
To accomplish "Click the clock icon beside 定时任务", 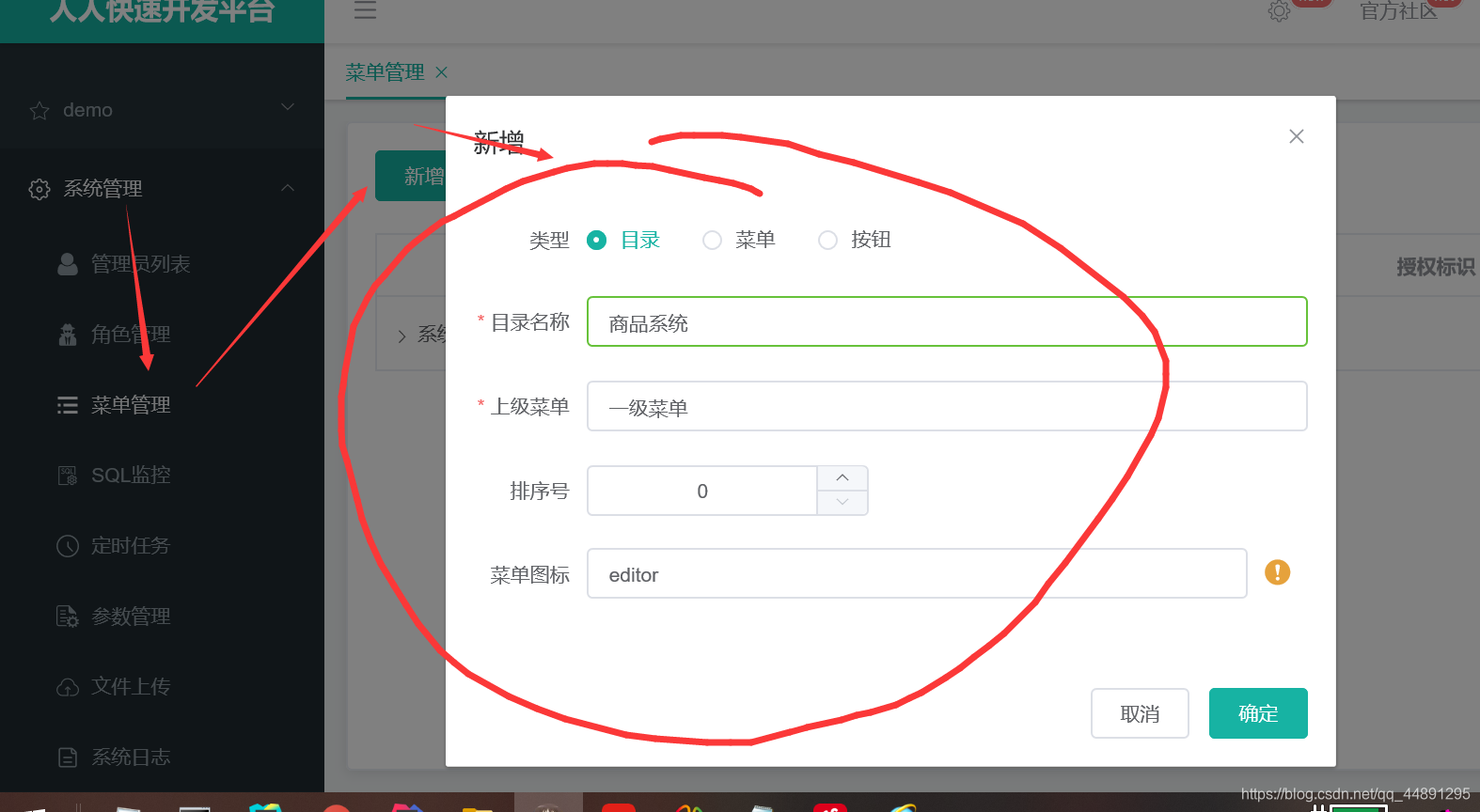I will point(68,546).
